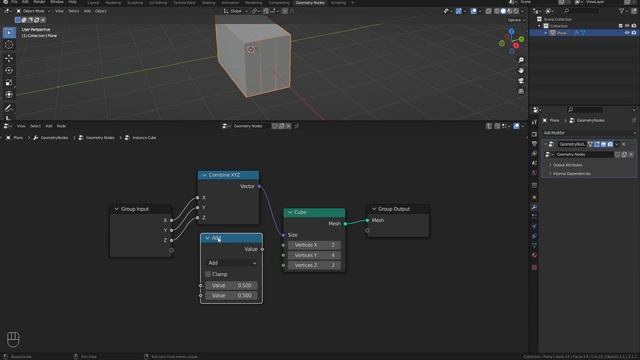The image size is (640, 360).
Task: Open the Render properties tab
Action: [534, 134]
